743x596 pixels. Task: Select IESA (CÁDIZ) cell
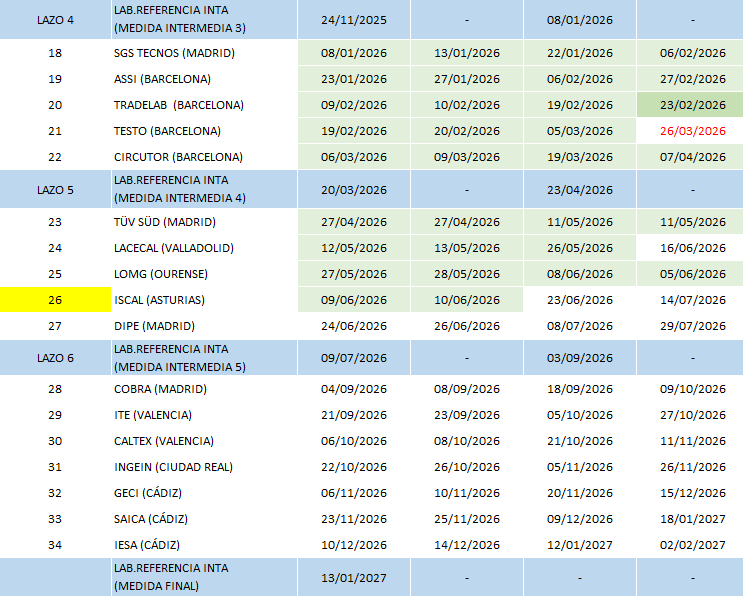[x=204, y=545]
